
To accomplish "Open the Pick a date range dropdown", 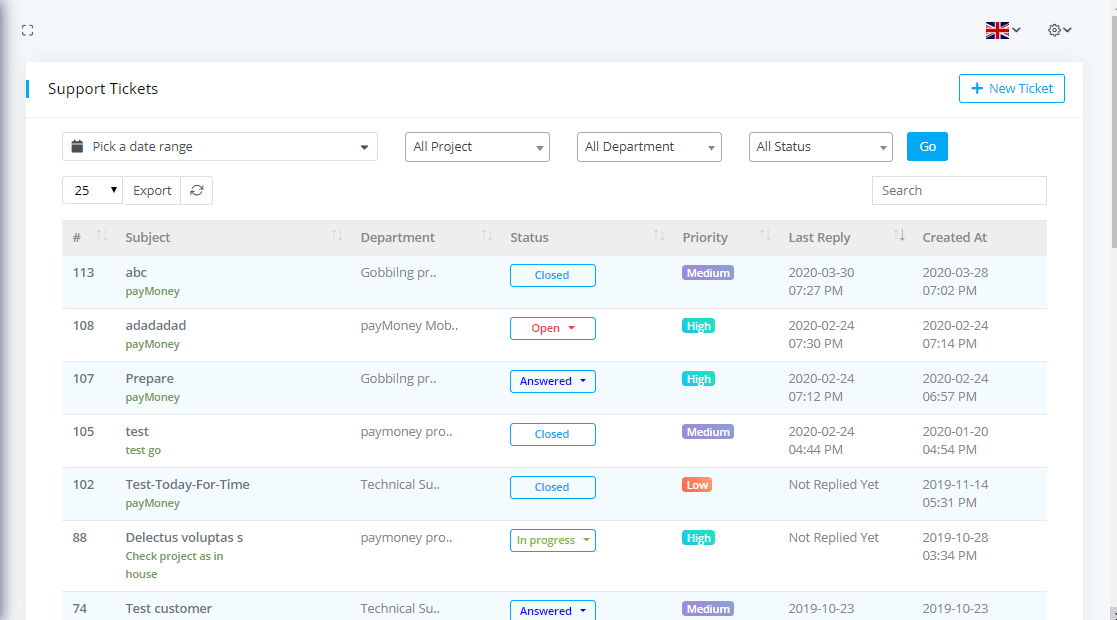I will point(220,147).
